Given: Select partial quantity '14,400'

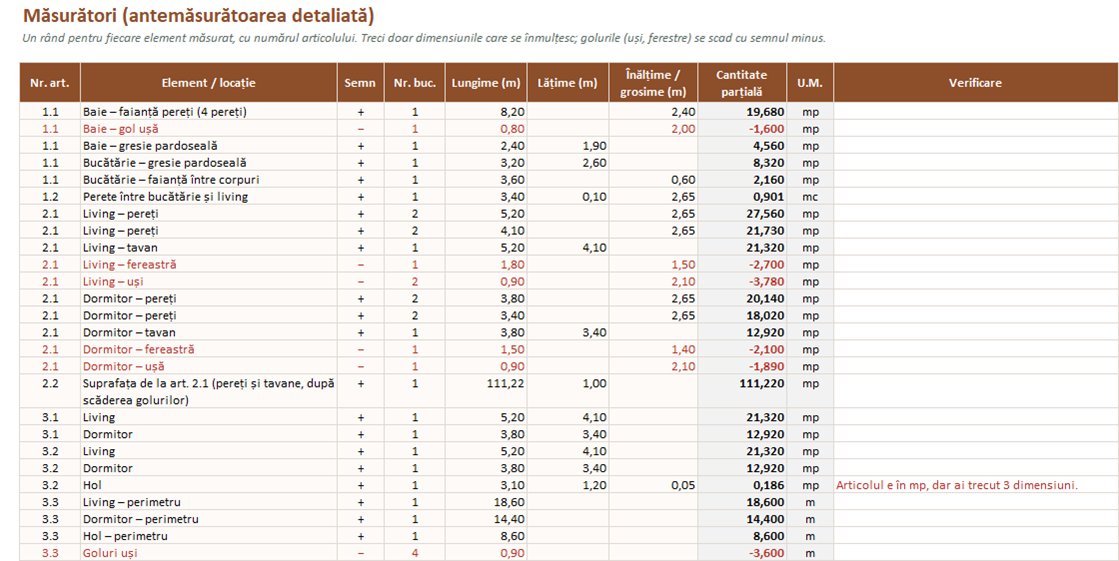Looking at the screenshot, I should tap(742, 520).
